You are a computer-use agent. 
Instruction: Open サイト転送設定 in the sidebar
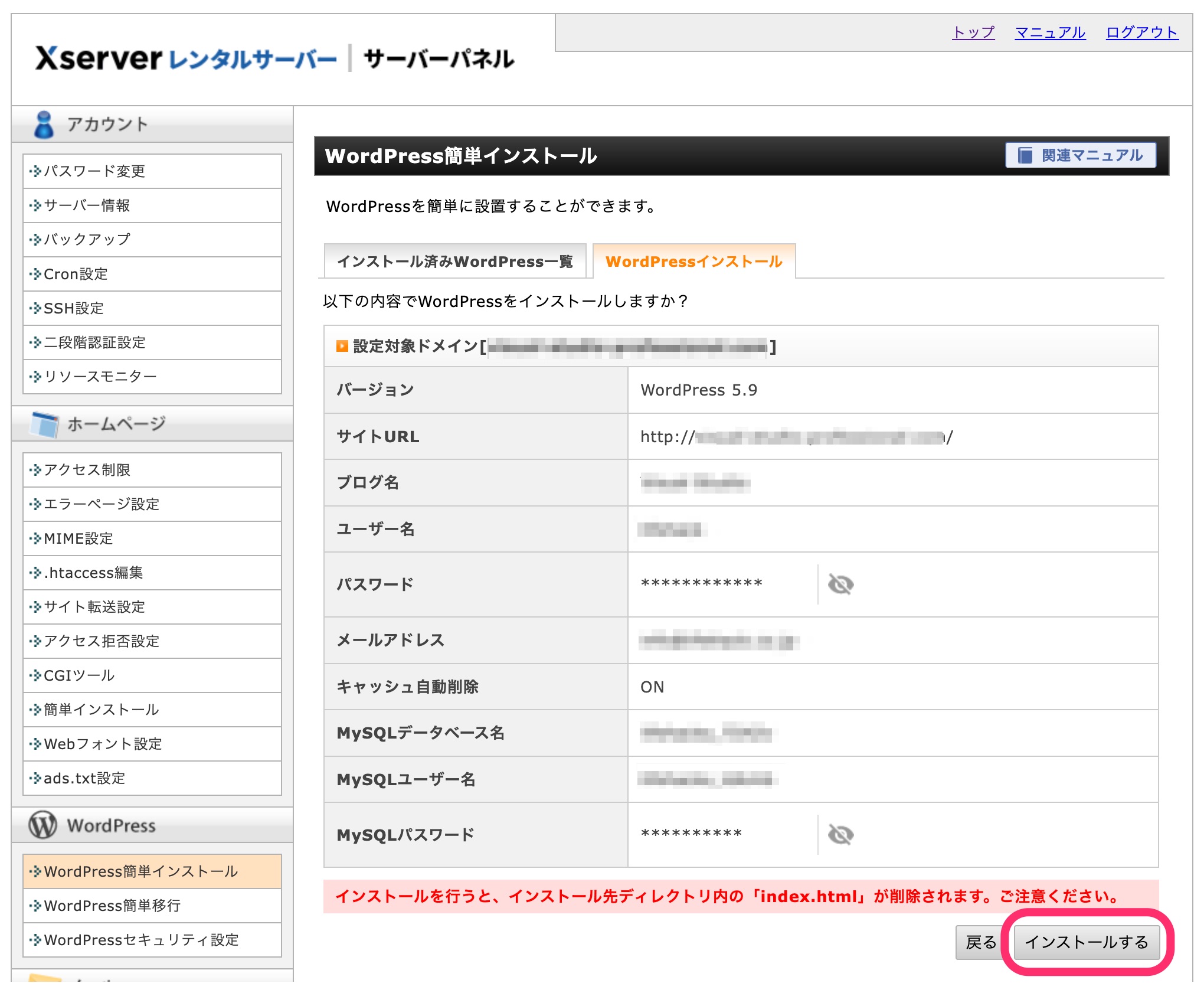(152, 607)
